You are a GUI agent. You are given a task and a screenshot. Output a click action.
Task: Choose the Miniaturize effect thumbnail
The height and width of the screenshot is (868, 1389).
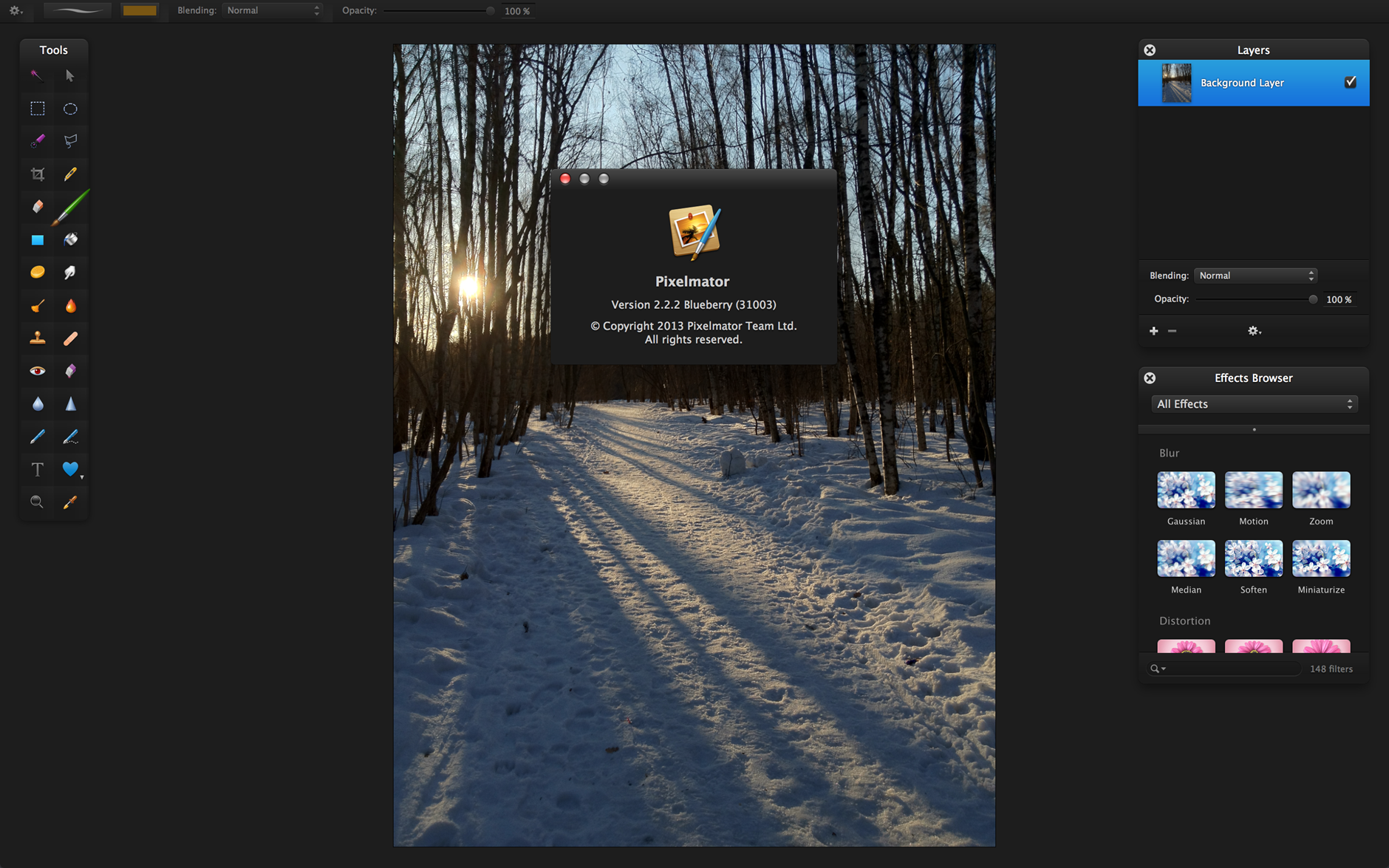1321,558
